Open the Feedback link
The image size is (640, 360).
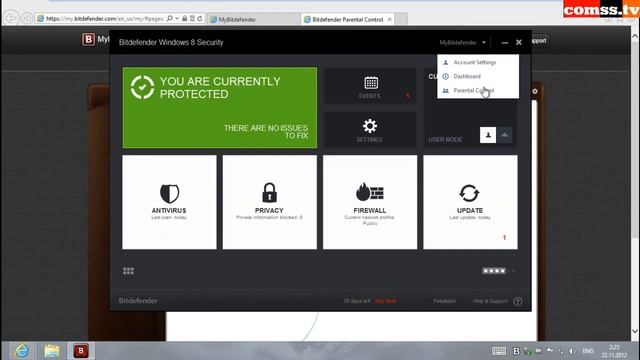pos(444,301)
